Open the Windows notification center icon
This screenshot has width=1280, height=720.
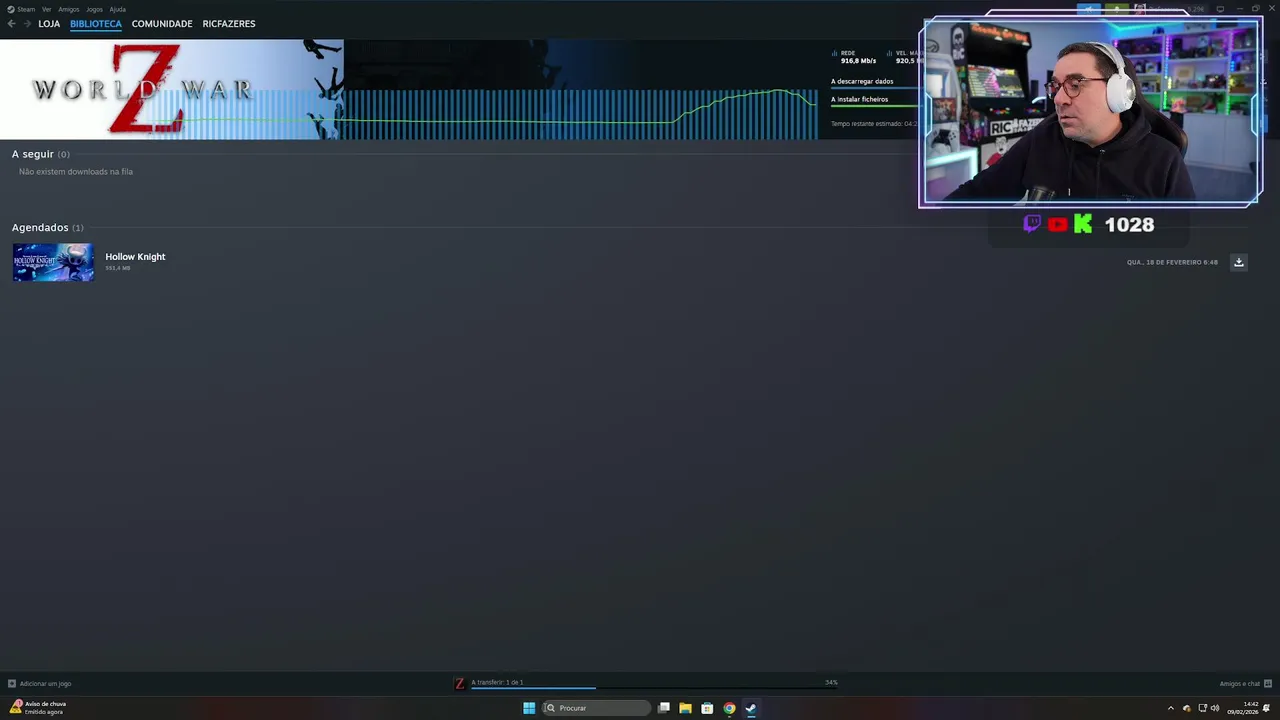[1266, 708]
